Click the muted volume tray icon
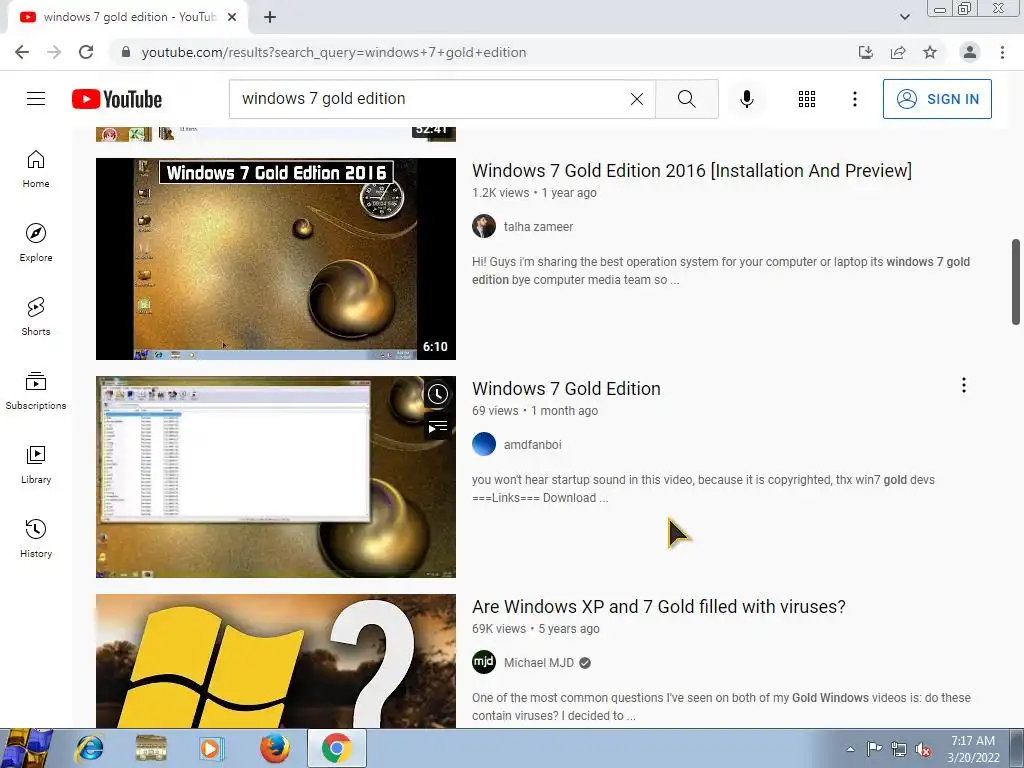This screenshot has height=768, width=1024. coord(923,749)
